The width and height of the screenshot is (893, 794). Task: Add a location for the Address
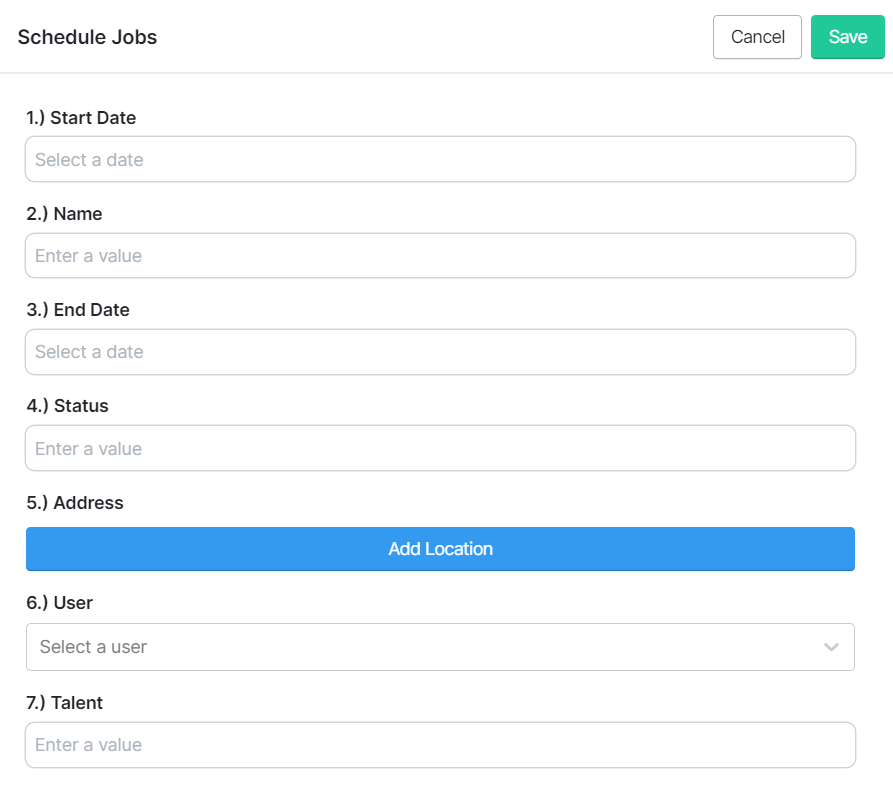440,549
